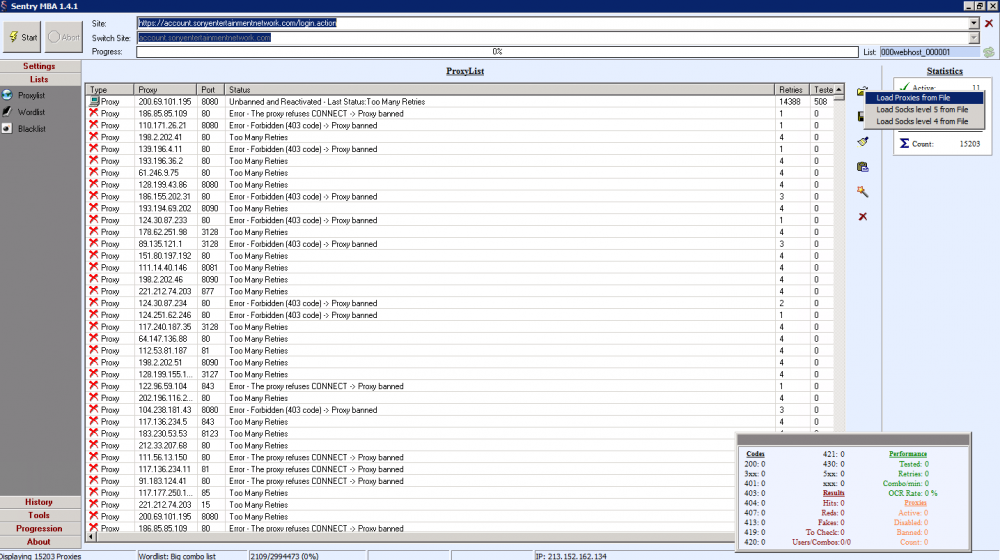Sort by the Port column header
The image size is (1000, 560).
coord(210,90)
